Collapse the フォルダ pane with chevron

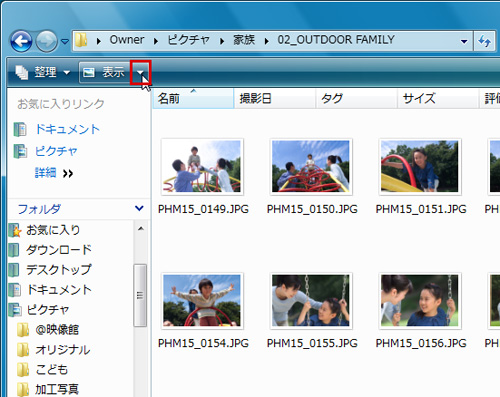[139, 209]
